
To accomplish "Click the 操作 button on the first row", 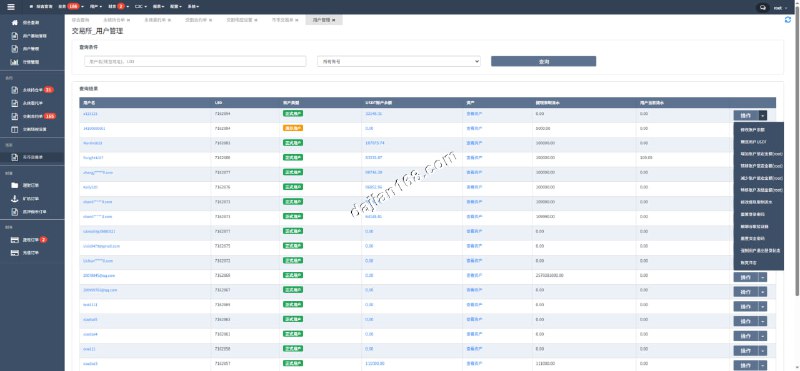I will pyautogui.click(x=746, y=115).
